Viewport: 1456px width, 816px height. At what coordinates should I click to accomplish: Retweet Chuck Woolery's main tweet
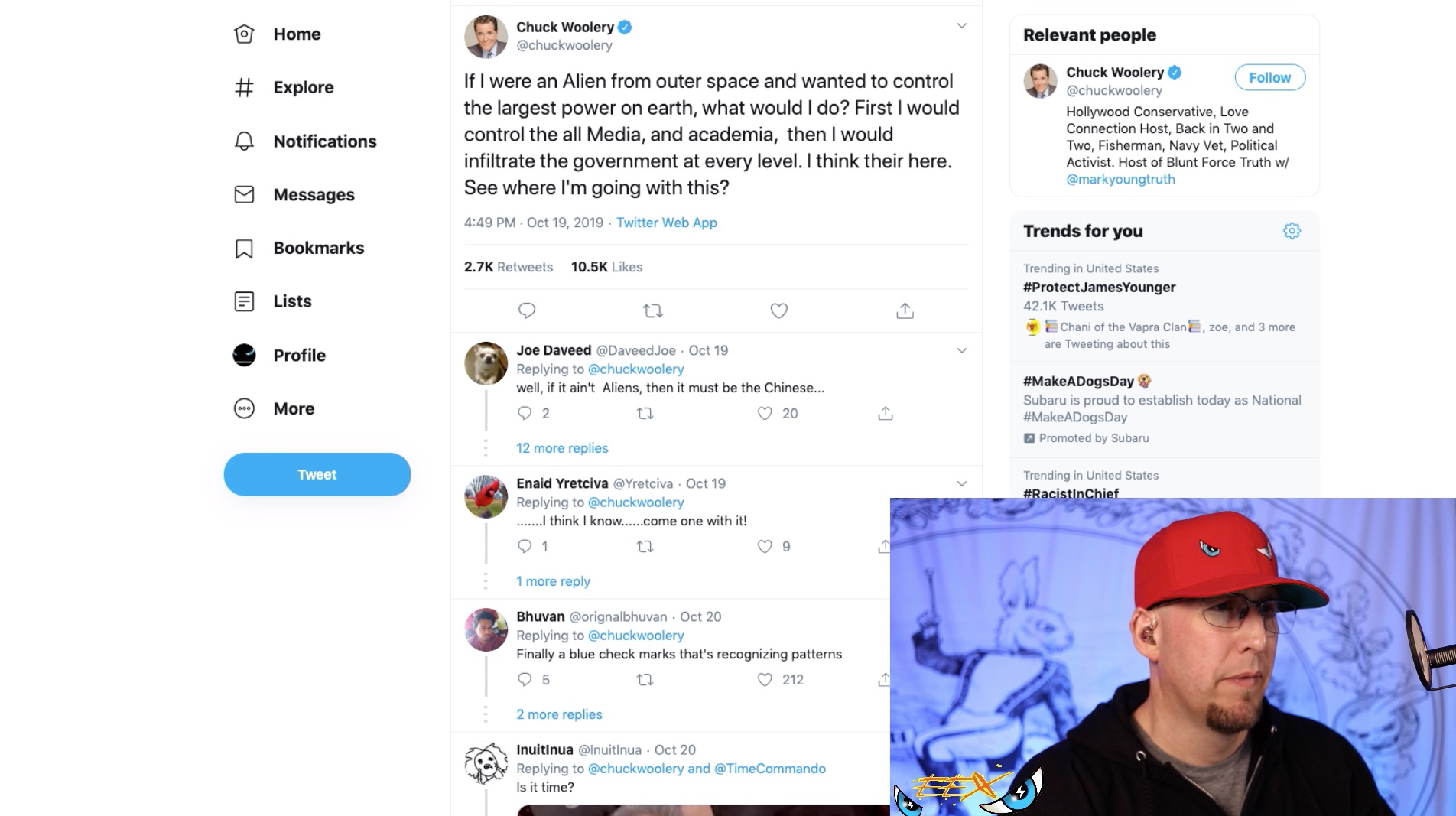click(652, 310)
